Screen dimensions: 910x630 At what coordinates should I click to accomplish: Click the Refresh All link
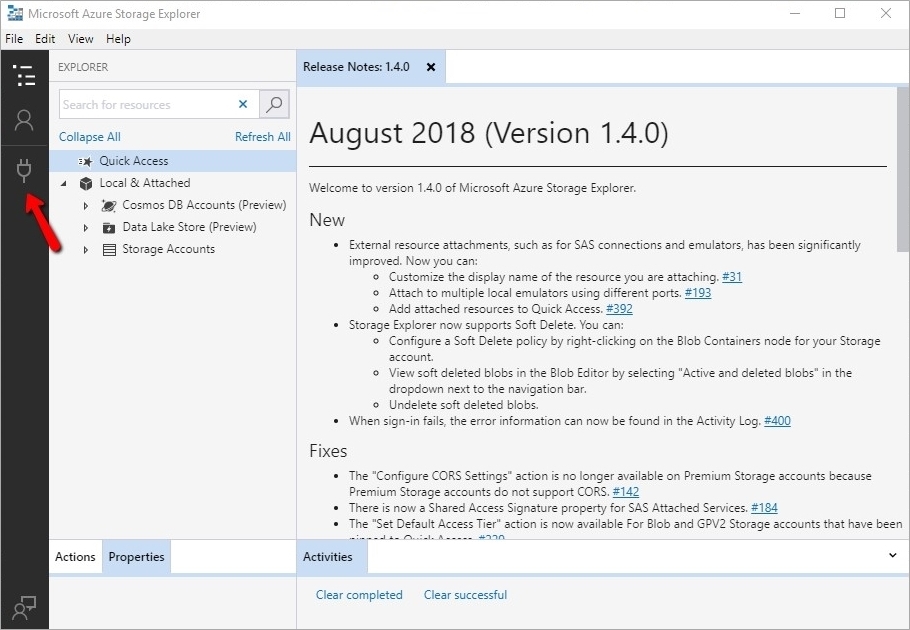pyautogui.click(x=262, y=137)
